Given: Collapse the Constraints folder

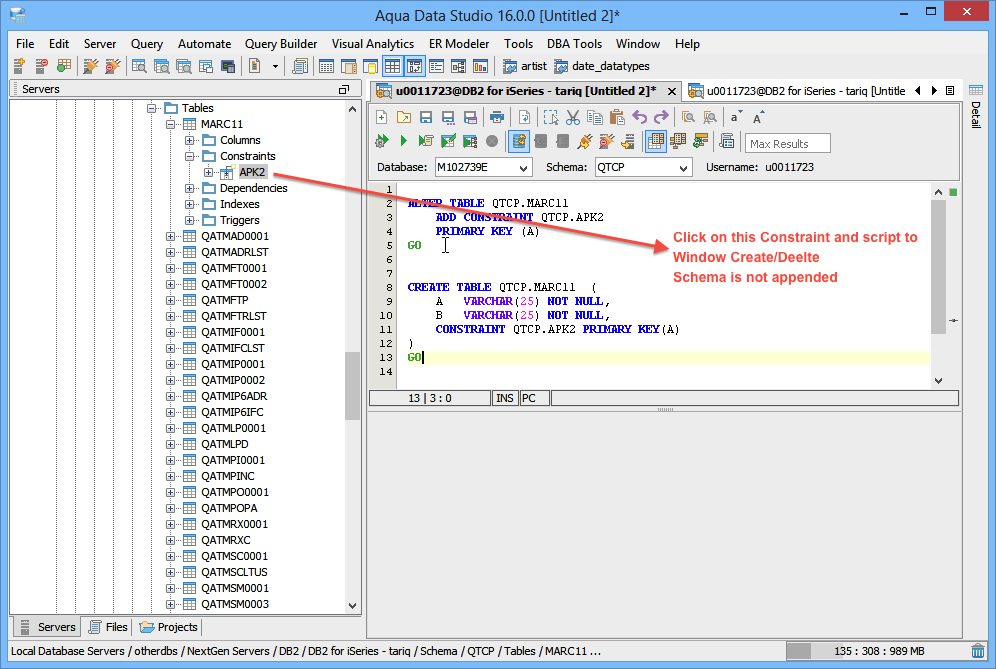Looking at the screenshot, I should pos(189,156).
